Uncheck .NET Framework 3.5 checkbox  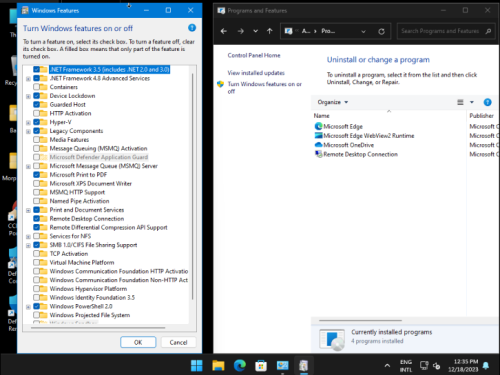pyautogui.click(x=36, y=69)
